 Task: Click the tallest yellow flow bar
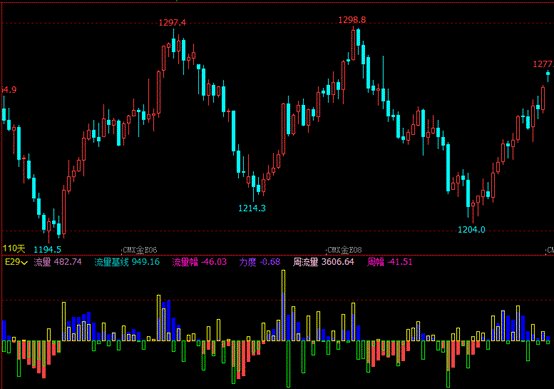click(x=283, y=305)
